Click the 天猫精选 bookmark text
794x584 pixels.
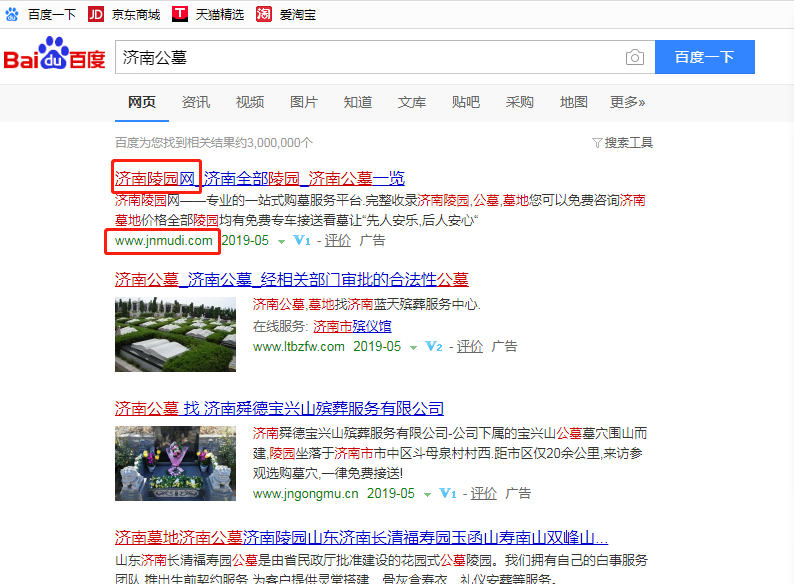point(220,15)
